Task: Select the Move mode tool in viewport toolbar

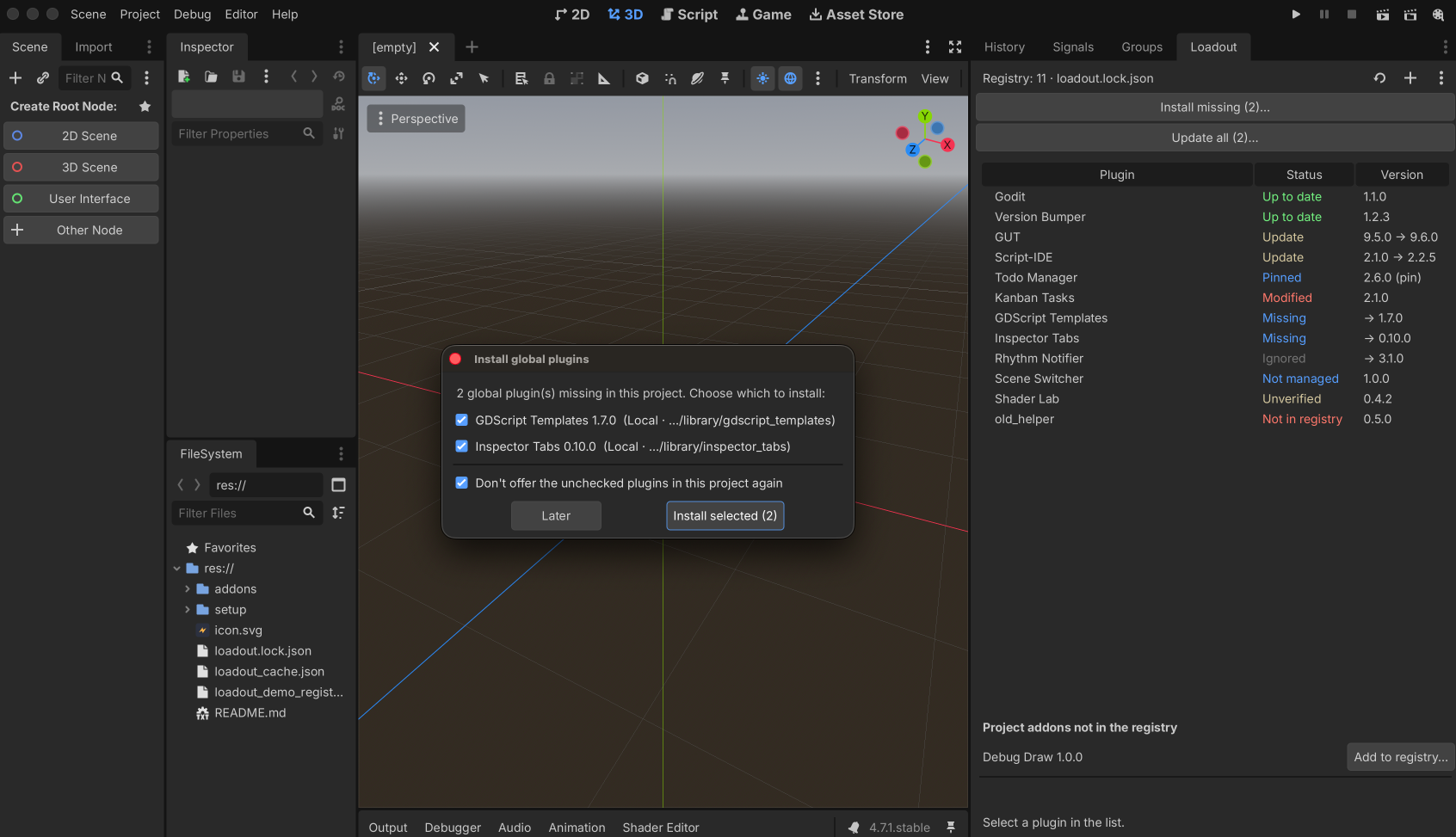Action: (401, 78)
